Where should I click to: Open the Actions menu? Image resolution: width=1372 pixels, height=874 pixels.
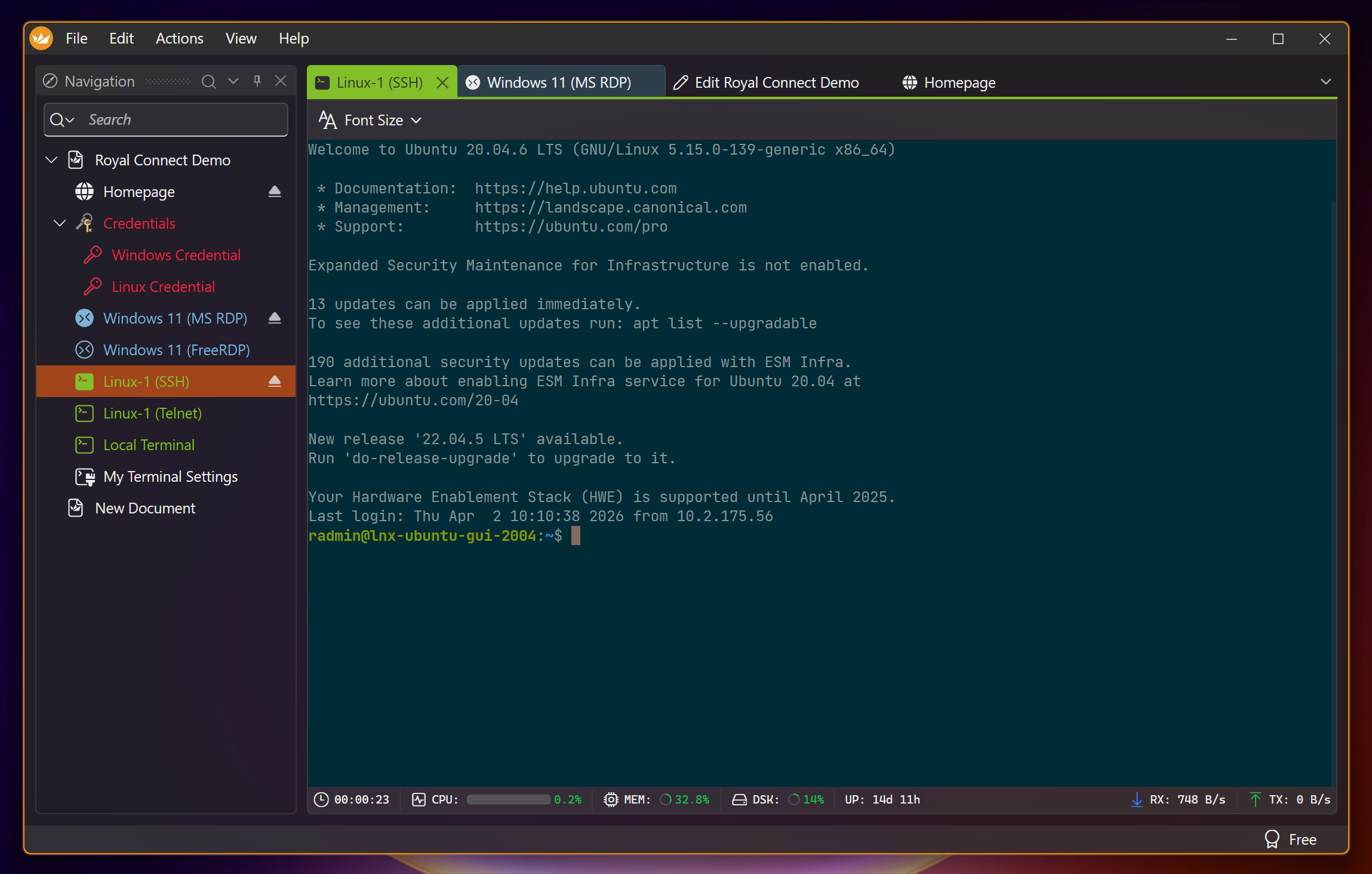pyautogui.click(x=179, y=39)
